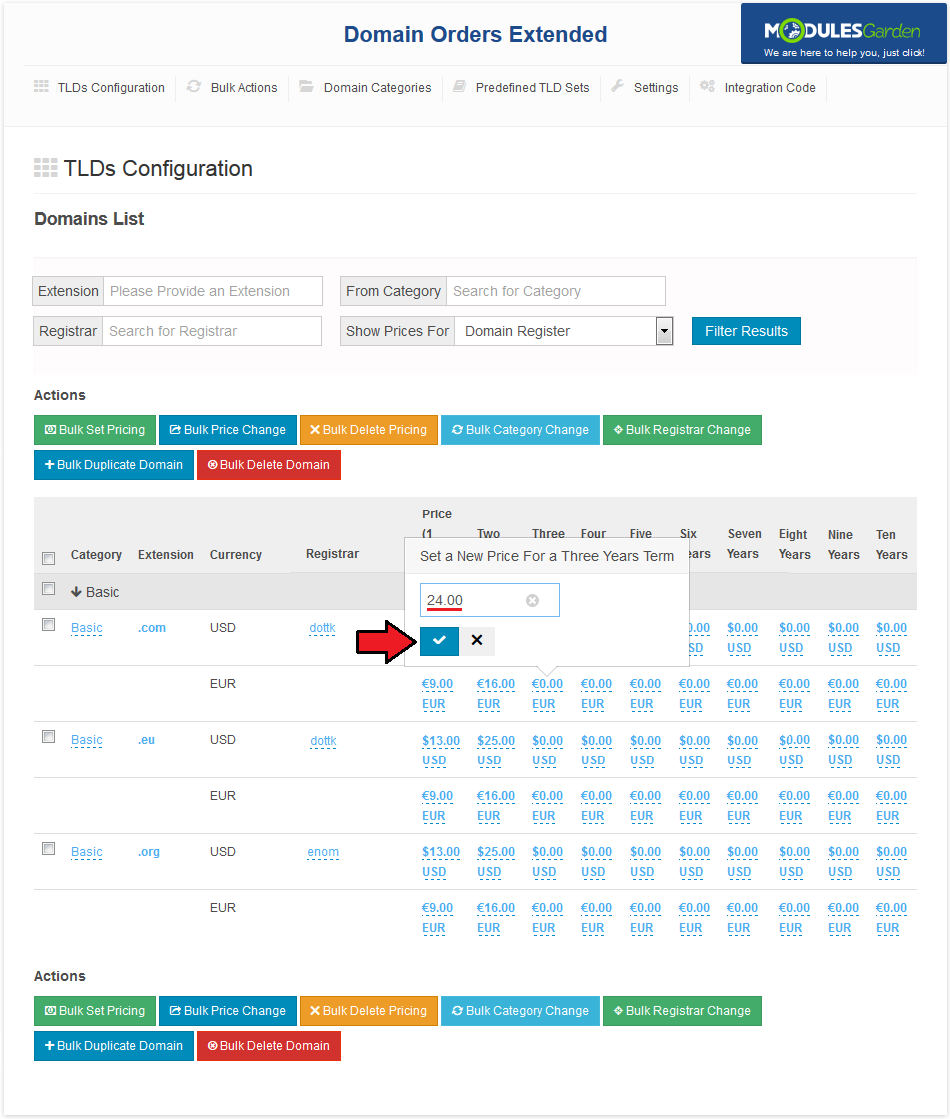
Task: Click the dottk registrar link in .eu row
Action: pos(323,741)
